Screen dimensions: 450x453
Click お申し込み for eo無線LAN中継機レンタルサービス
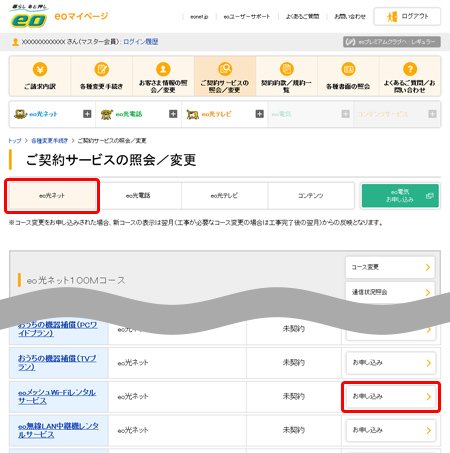pos(391,430)
